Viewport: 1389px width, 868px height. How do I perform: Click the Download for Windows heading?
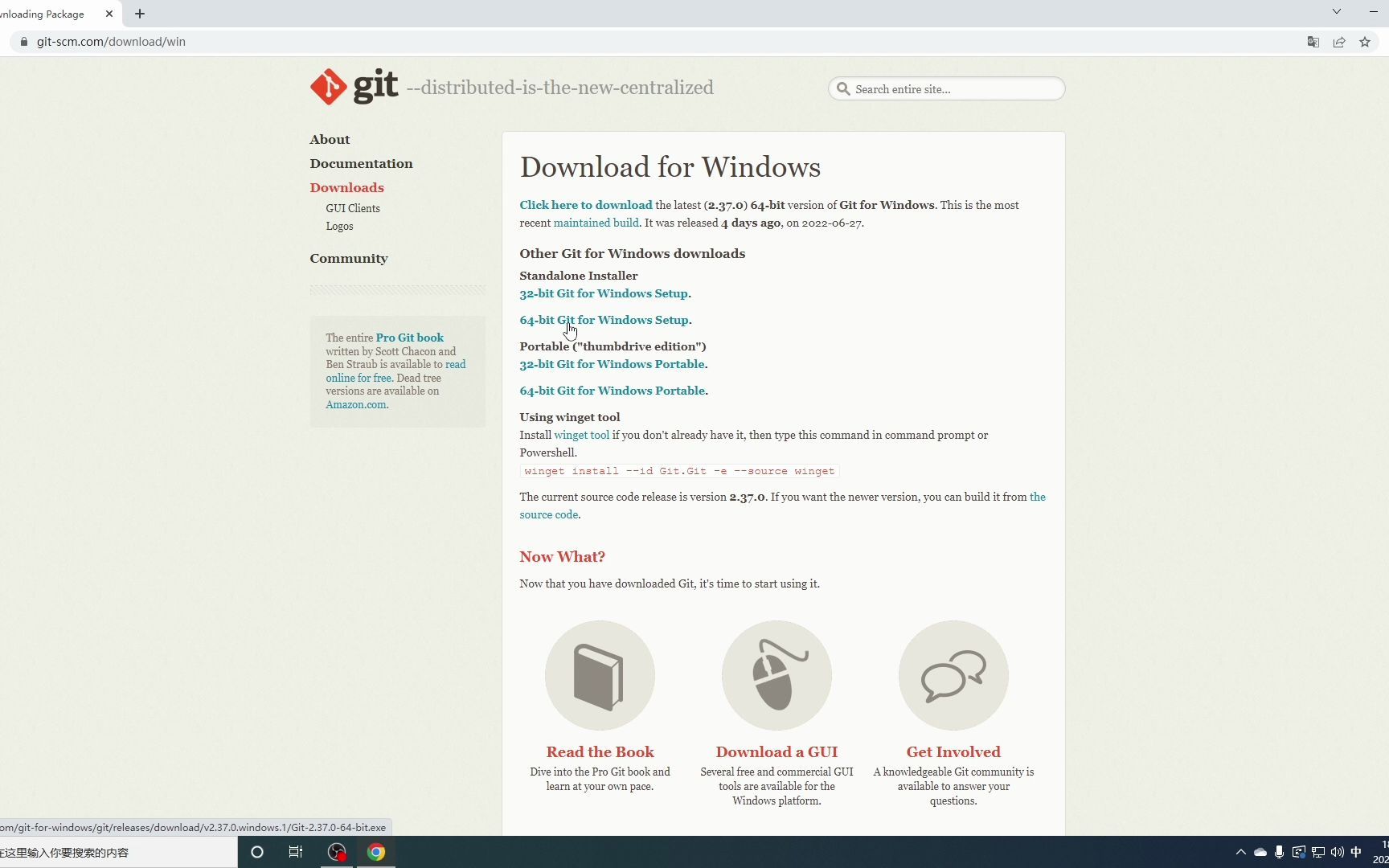point(670,167)
